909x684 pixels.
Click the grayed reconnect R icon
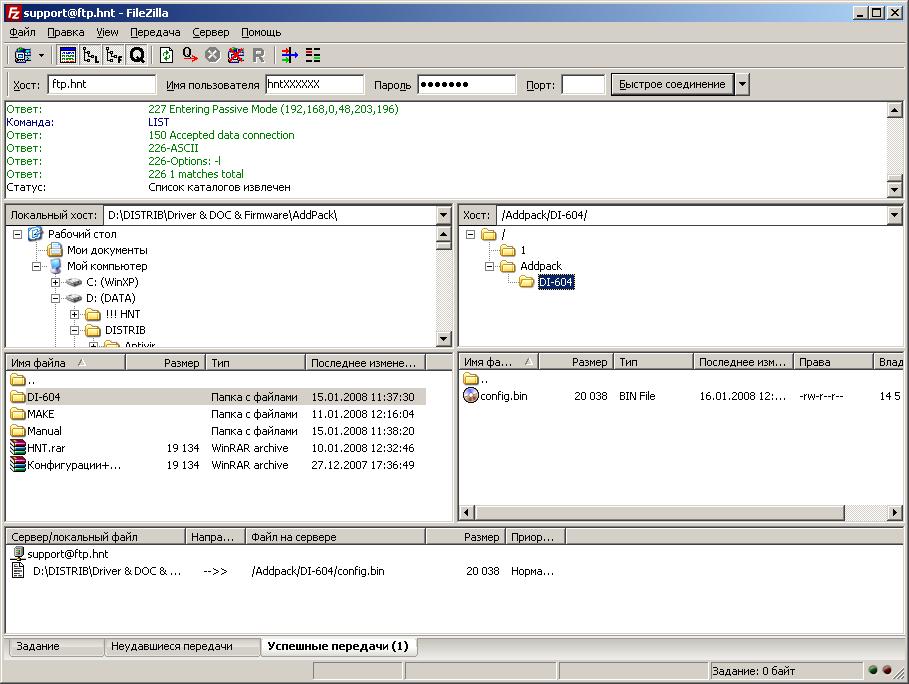coord(258,55)
